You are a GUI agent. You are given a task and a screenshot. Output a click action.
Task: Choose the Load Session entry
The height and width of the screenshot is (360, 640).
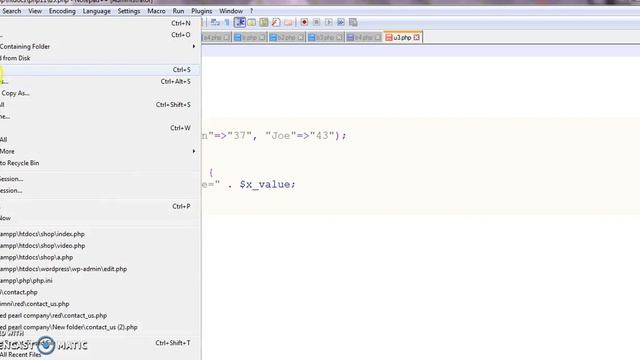point(99,179)
